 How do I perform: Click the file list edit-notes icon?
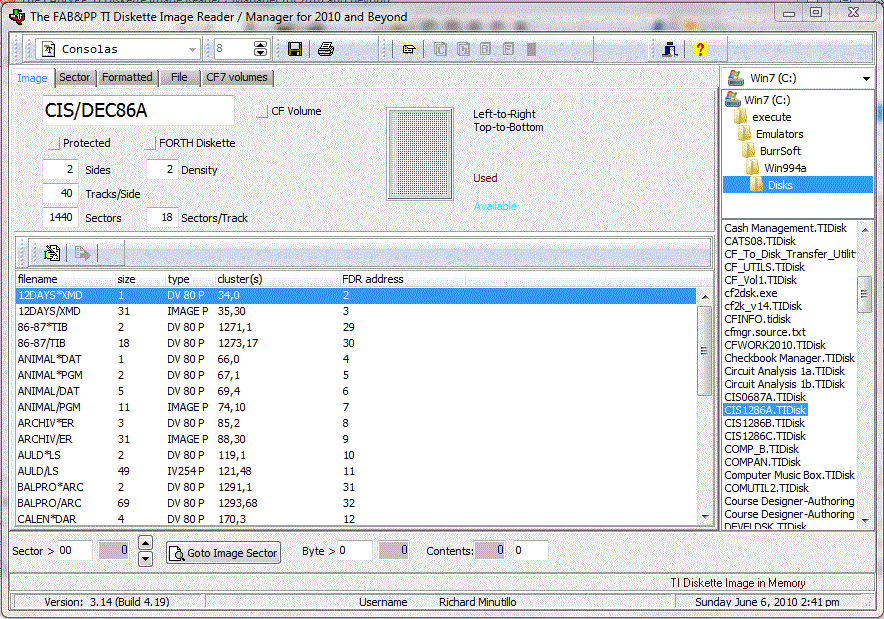tap(52, 253)
